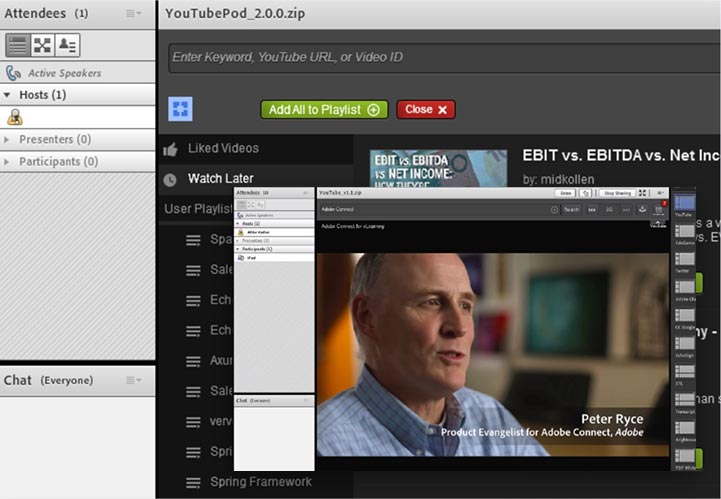The height and width of the screenshot is (499, 721).
Task: Click pointer icon in inset window title bar
Action: click(585, 193)
